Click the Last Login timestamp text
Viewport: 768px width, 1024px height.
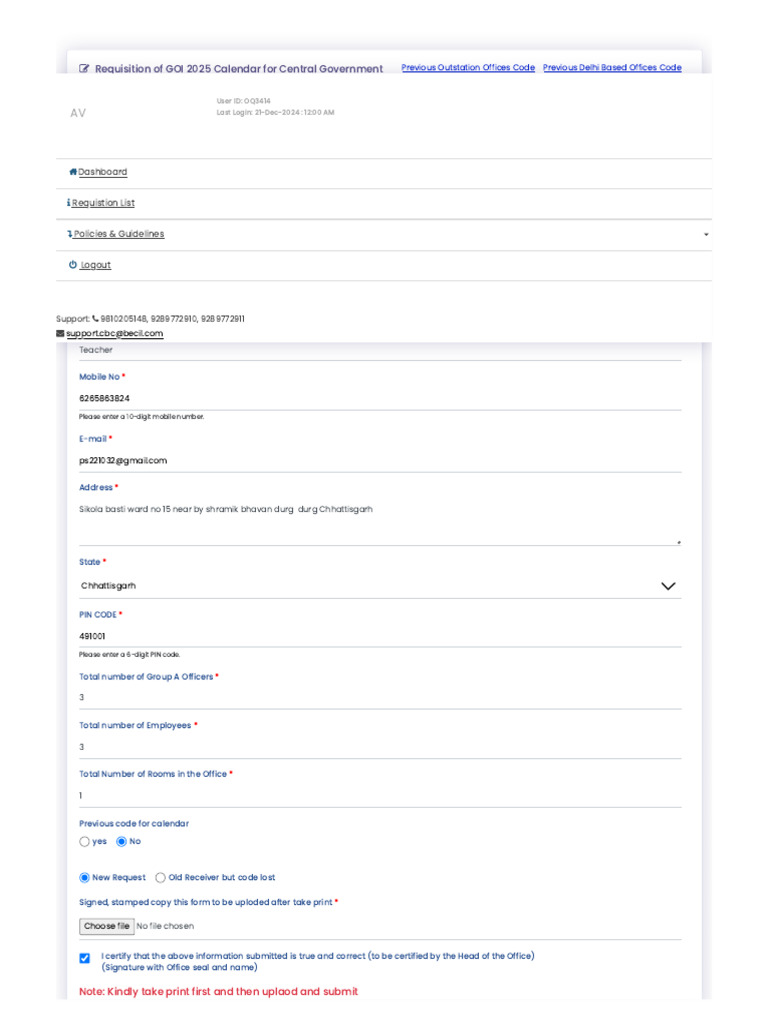coord(276,112)
